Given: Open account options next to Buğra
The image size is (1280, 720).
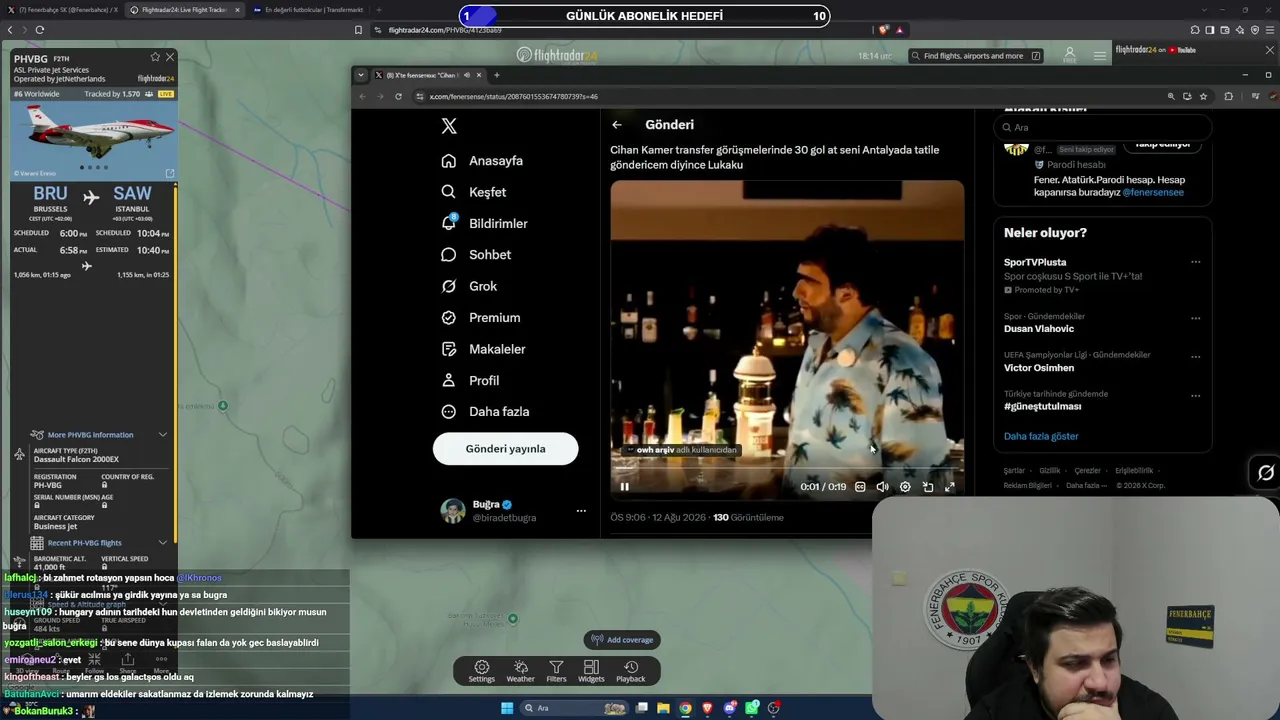Looking at the screenshot, I should coord(581,511).
